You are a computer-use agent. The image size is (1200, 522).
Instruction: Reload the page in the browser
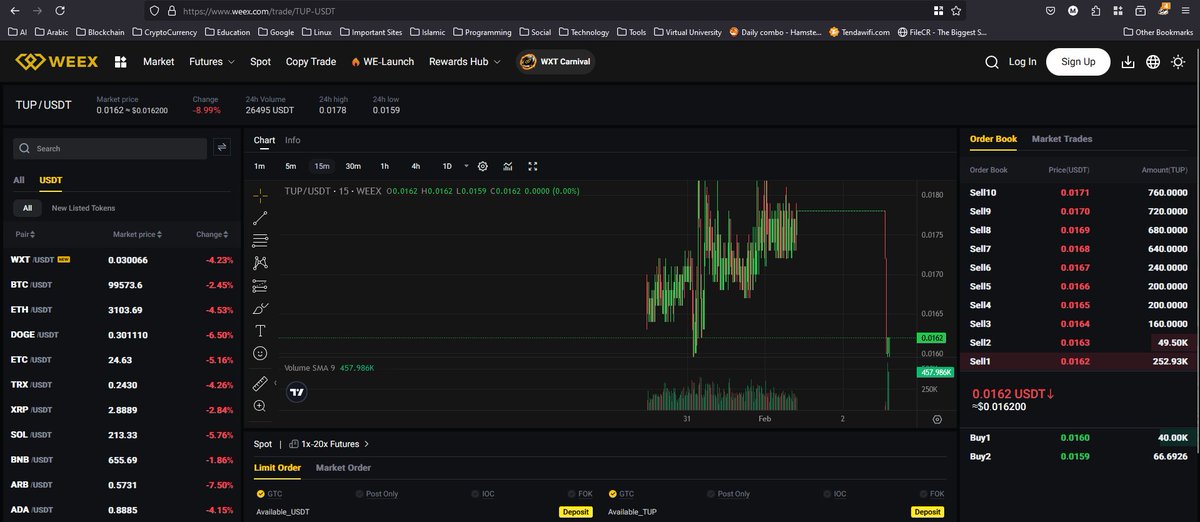[x=61, y=10]
